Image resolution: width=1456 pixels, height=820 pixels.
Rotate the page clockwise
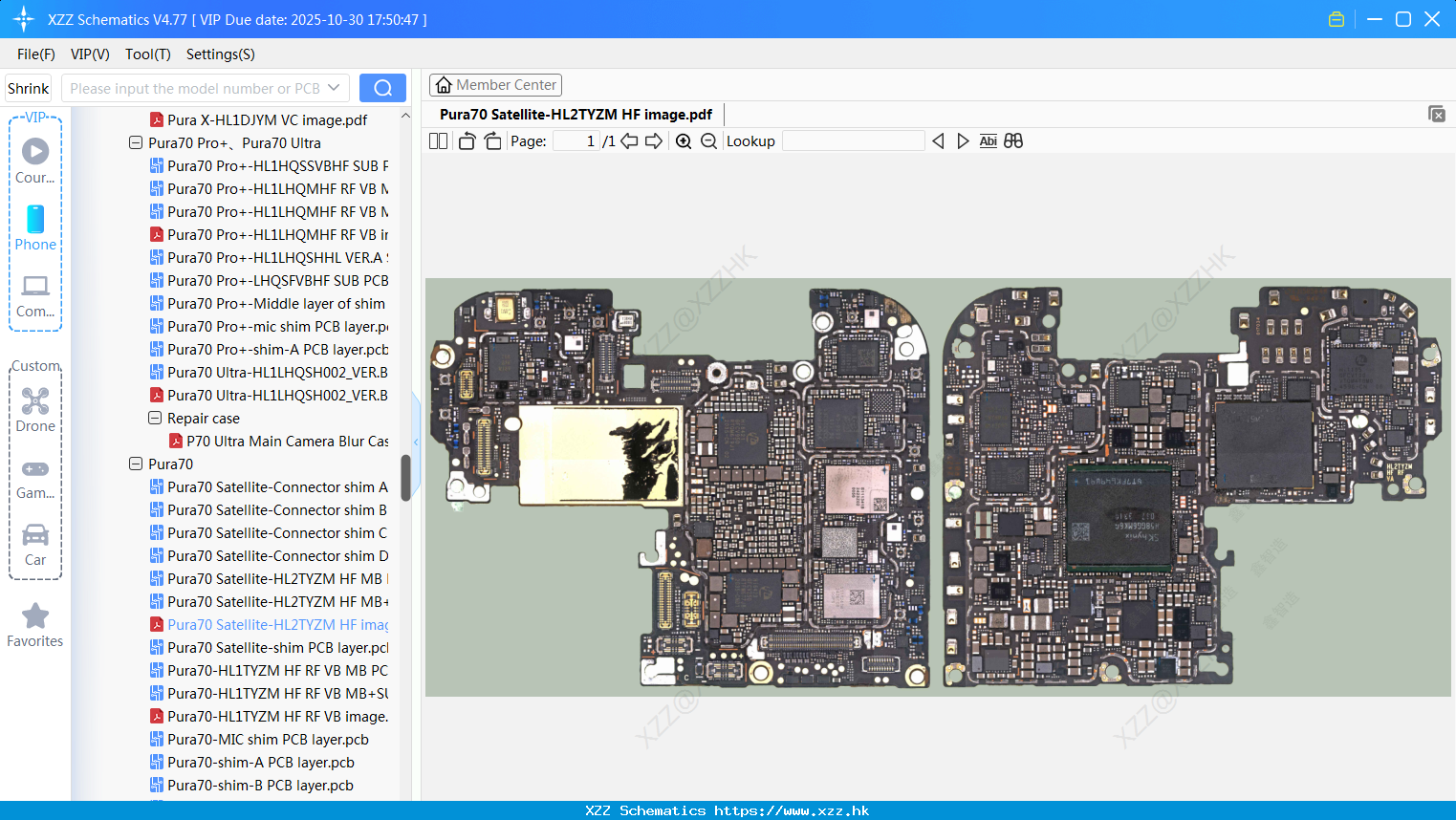point(492,141)
